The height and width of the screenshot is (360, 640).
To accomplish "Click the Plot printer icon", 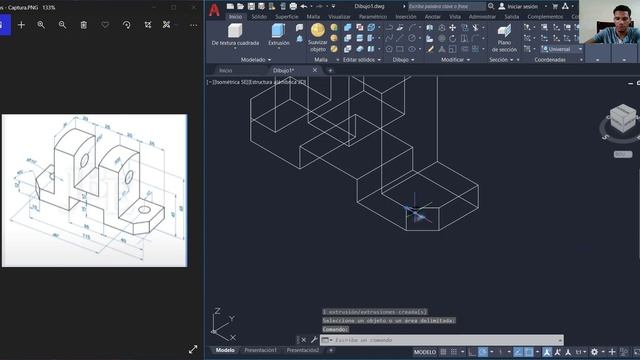I will (293, 6).
